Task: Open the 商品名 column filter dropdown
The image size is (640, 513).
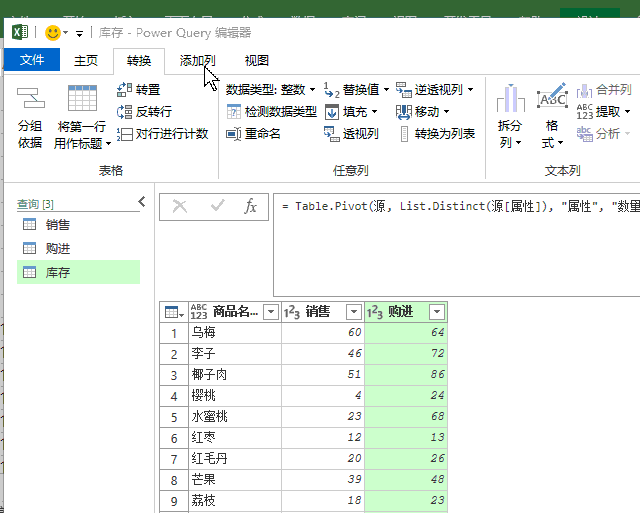Action: click(271, 313)
